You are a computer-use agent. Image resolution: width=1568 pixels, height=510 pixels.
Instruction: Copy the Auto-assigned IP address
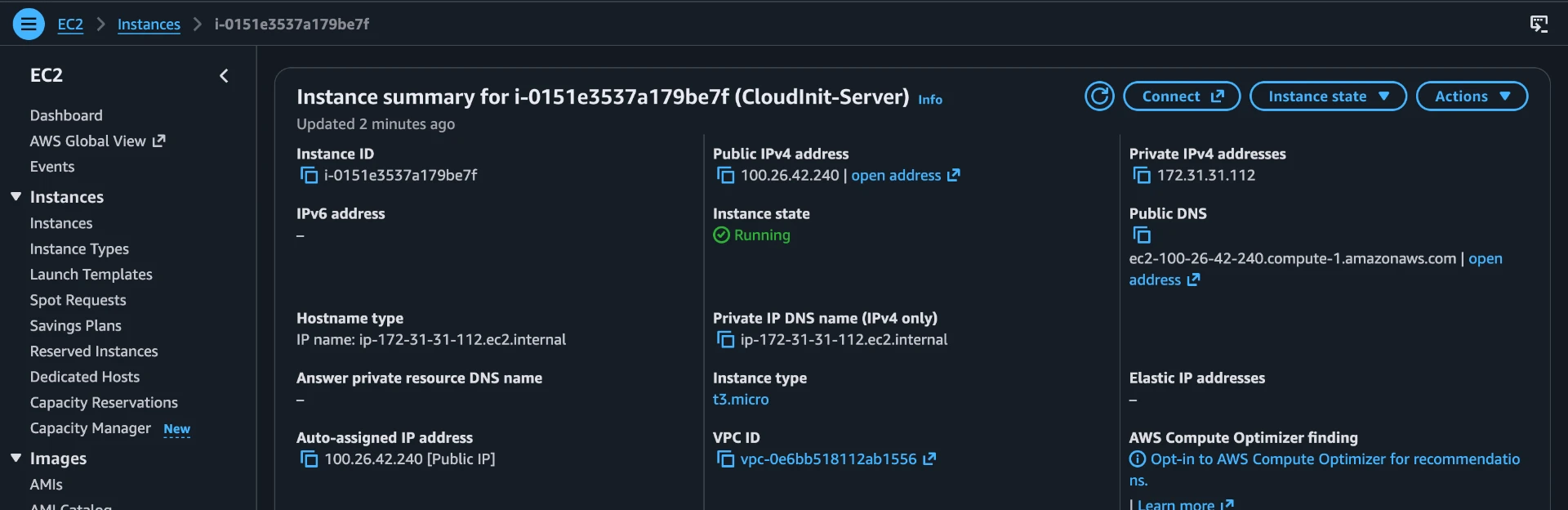[x=309, y=459]
